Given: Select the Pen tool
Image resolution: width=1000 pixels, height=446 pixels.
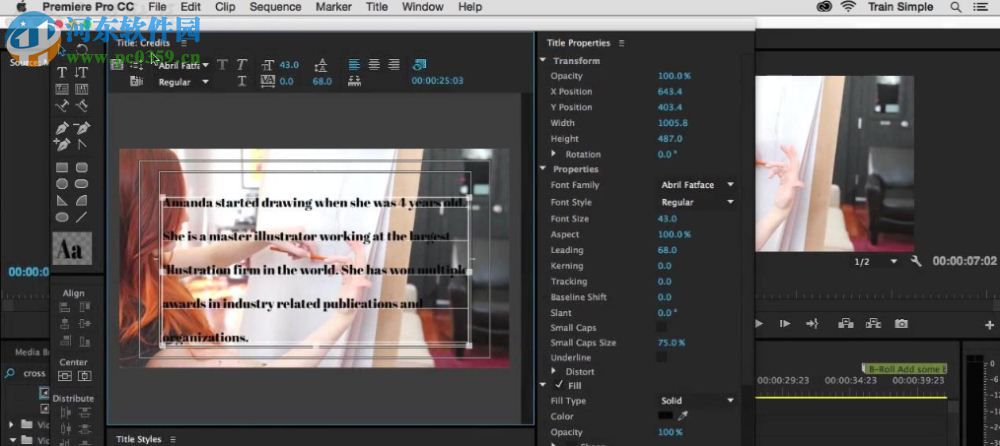Looking at the screenshot, I should pyautogui.click(x=62, y=128).
